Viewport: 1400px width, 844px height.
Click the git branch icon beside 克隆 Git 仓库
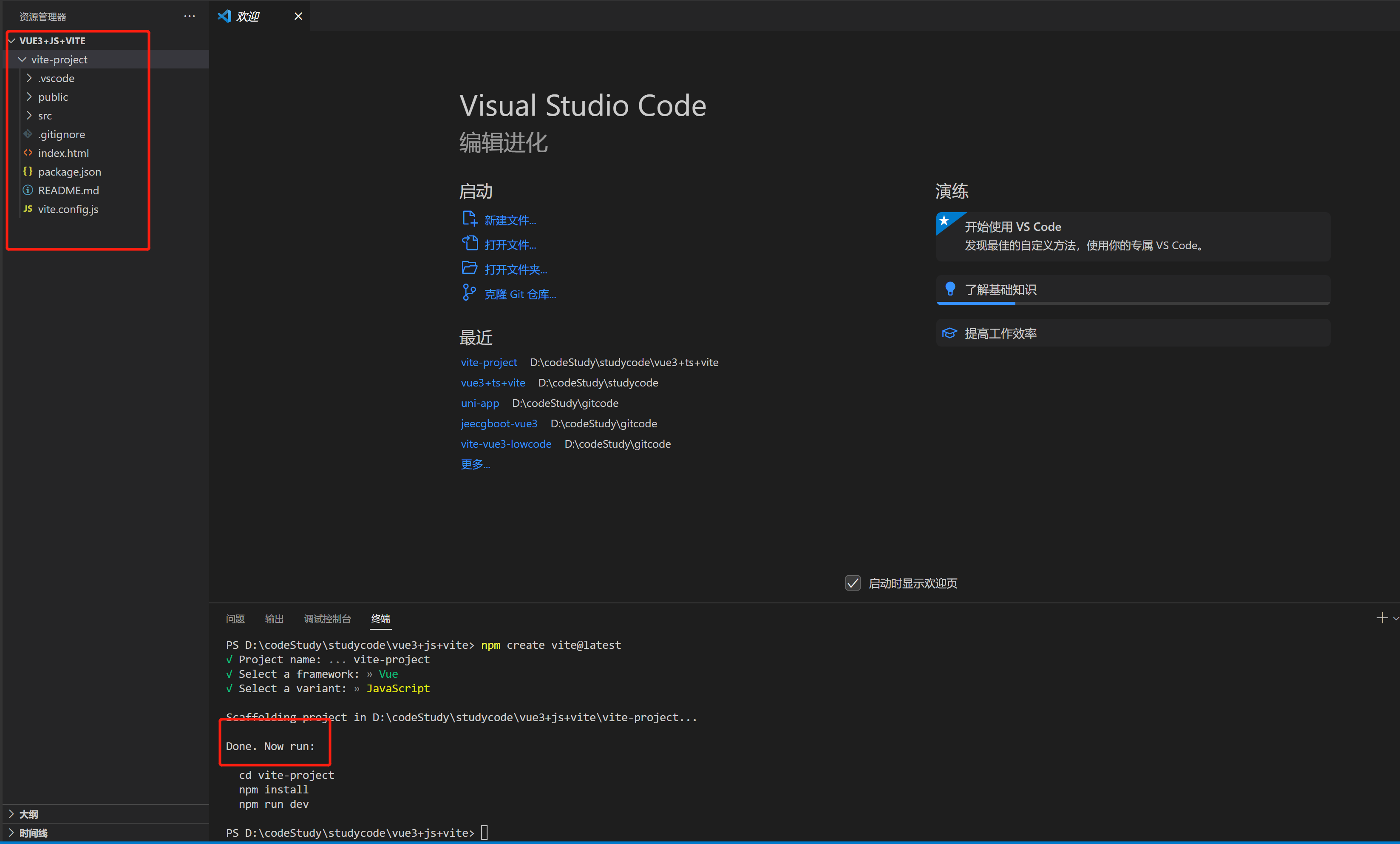click(469, 293)
